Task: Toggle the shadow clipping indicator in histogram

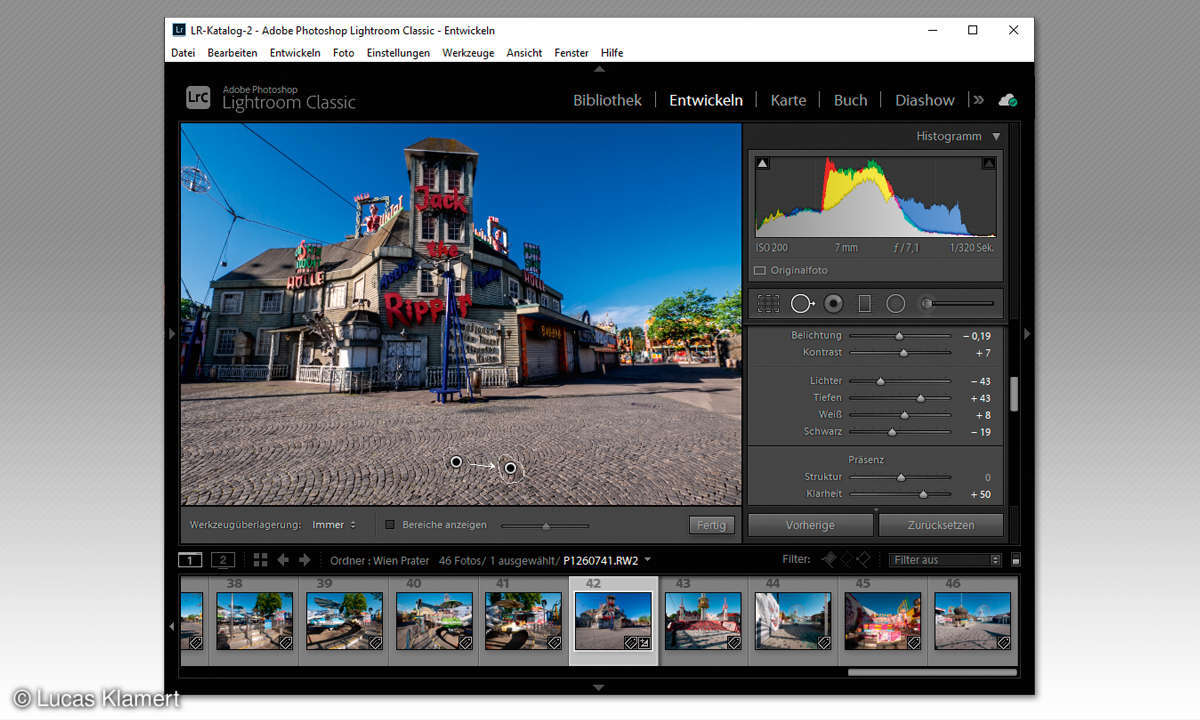Action: pyautogui.click(x=762, y=163)
